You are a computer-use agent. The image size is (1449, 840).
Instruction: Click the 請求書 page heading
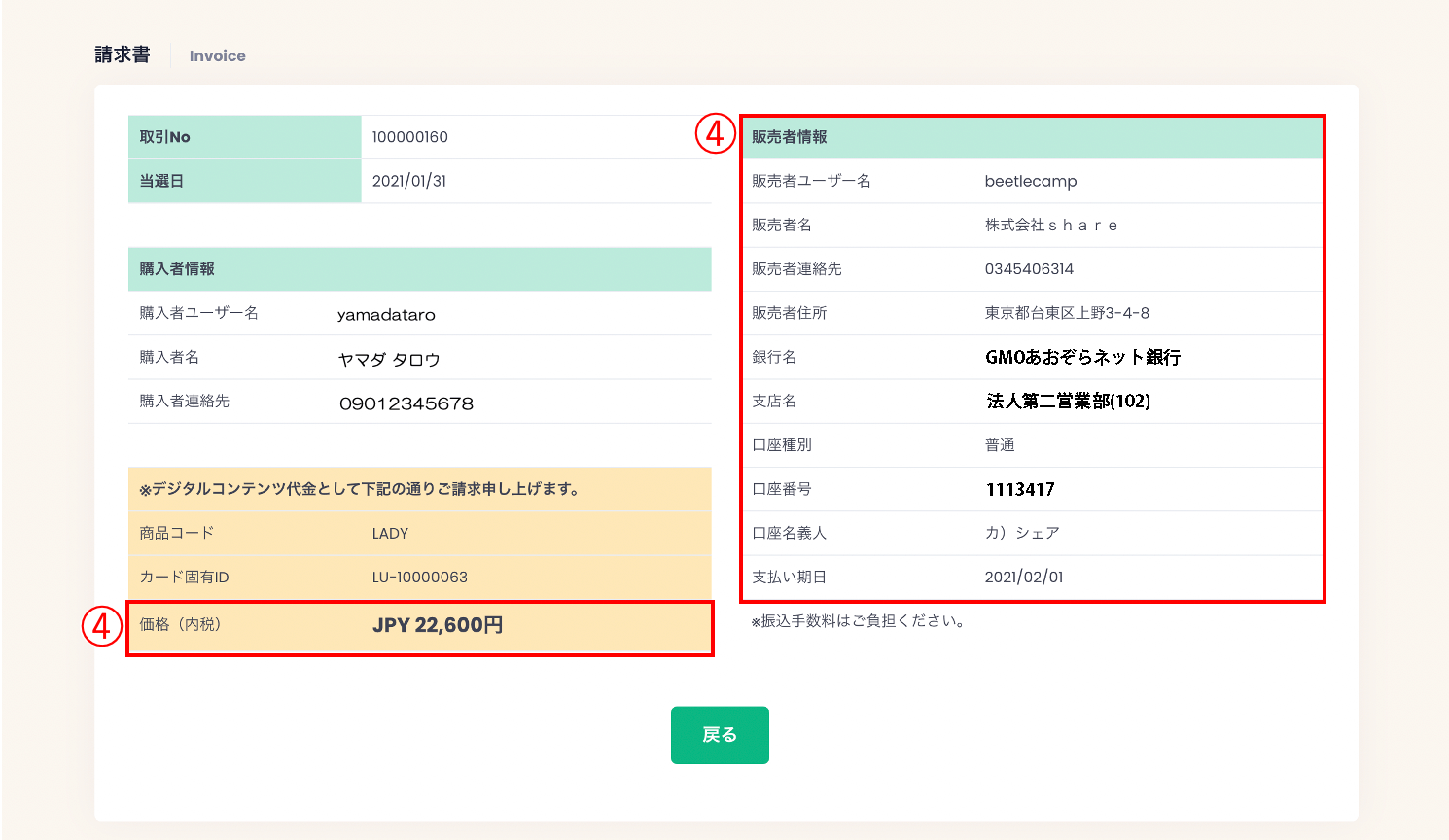click(123, 55)
